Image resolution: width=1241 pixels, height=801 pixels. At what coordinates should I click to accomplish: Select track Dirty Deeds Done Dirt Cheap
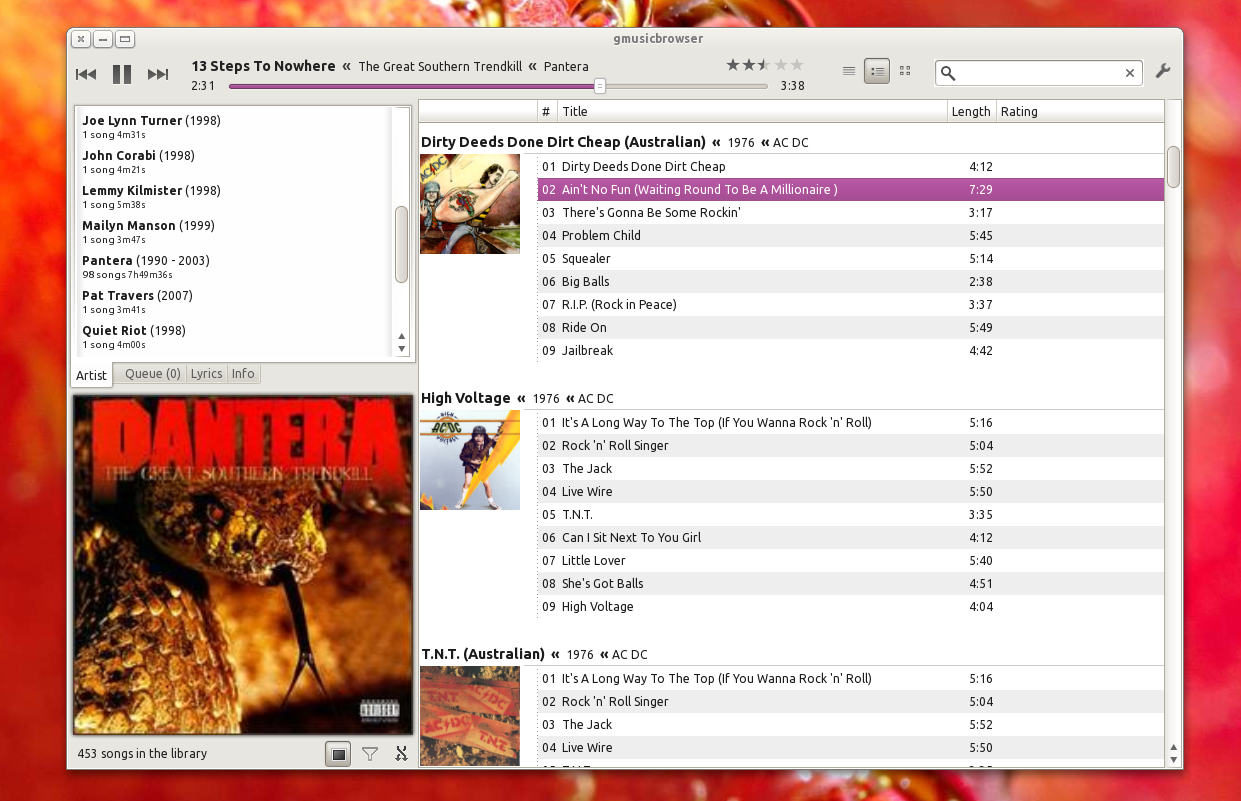pyautogui.click(x=851, y=166)
